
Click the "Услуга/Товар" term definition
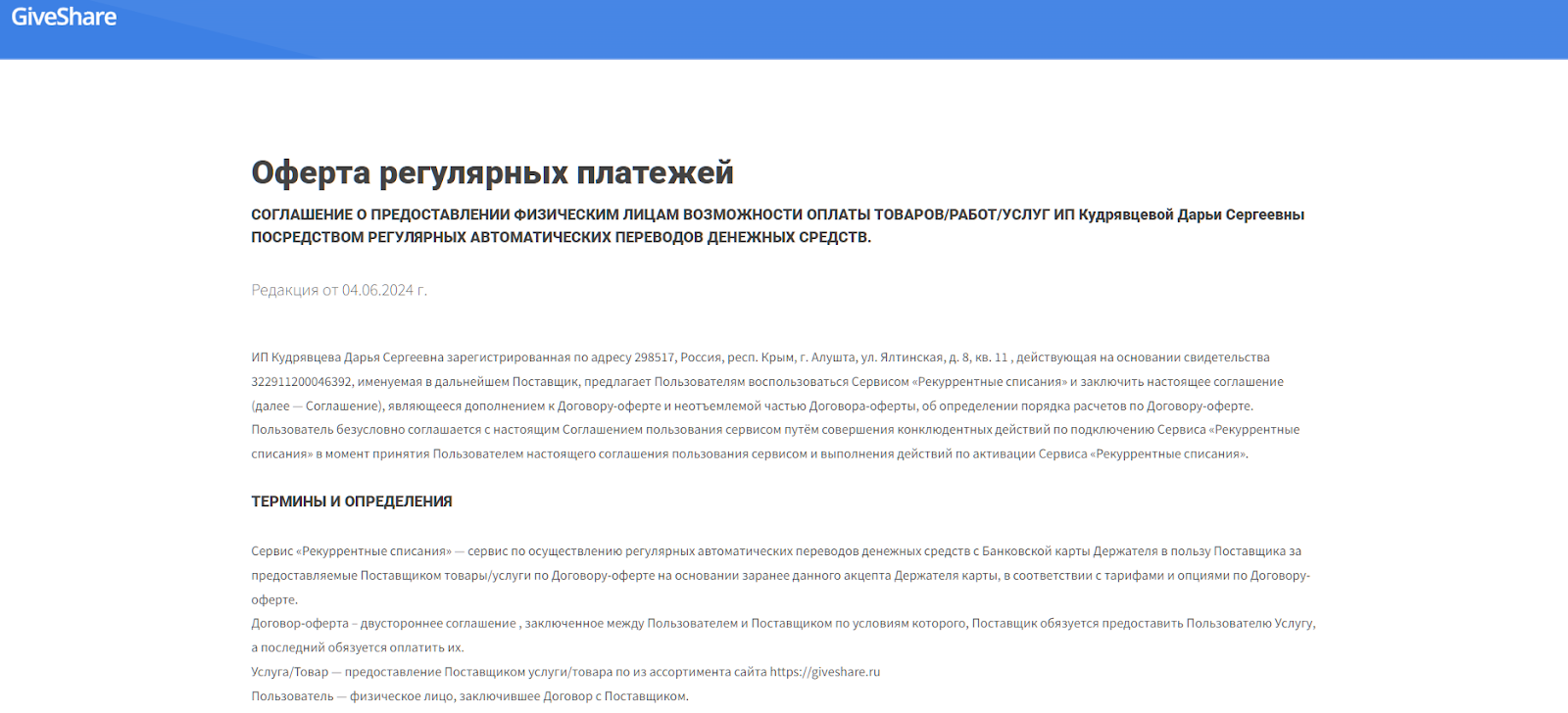click(x=290, y=672)
